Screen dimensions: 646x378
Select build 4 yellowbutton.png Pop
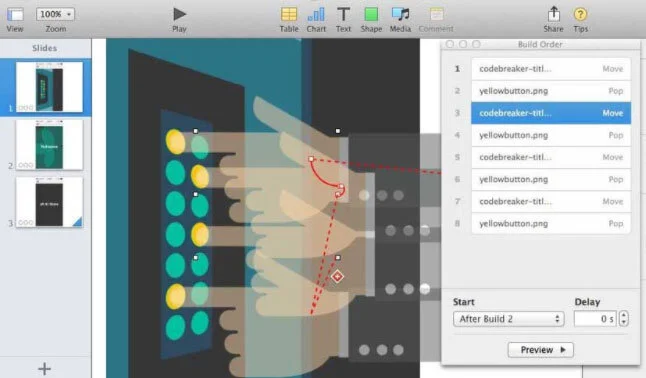pyautogui.click(x=551, y=135)
